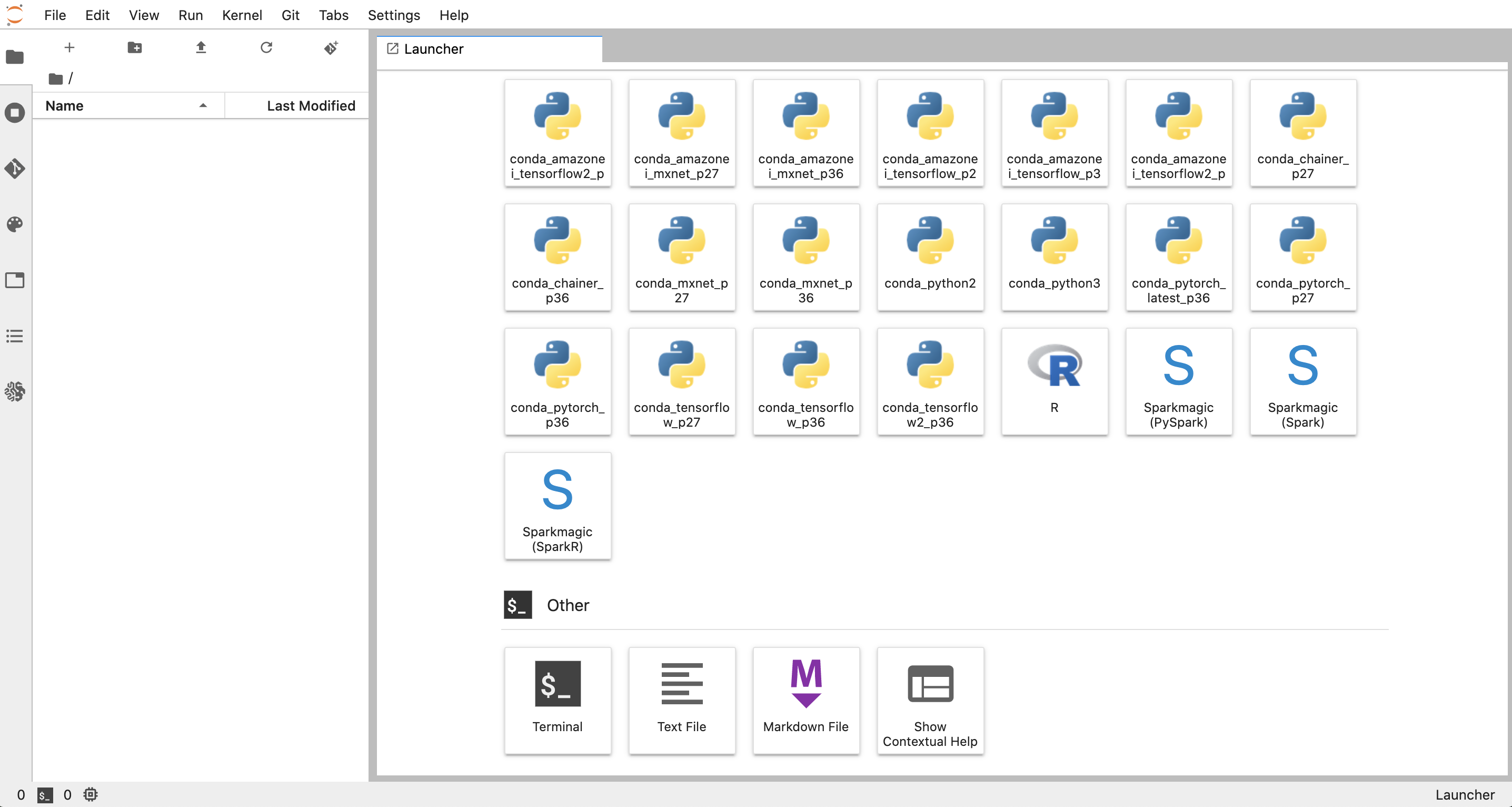Launch Sparkmagic (PySpark) kernel
Screen dimensions: 1512x807
(x=1179, y=382)
